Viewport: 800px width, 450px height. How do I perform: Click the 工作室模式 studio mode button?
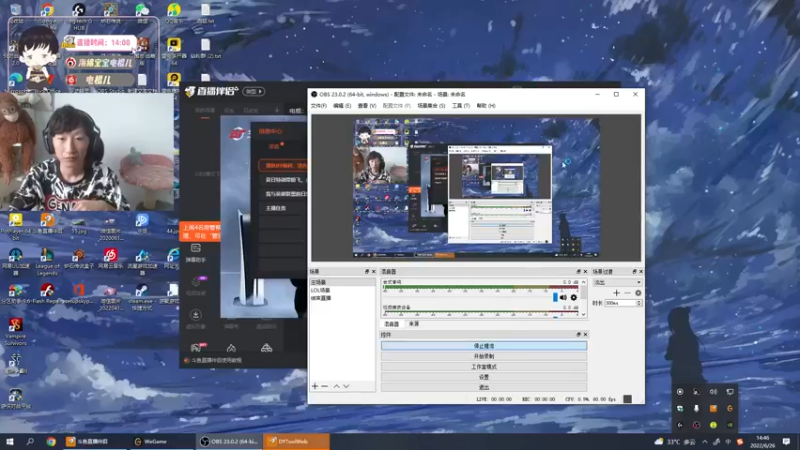(x=484, y=367)
